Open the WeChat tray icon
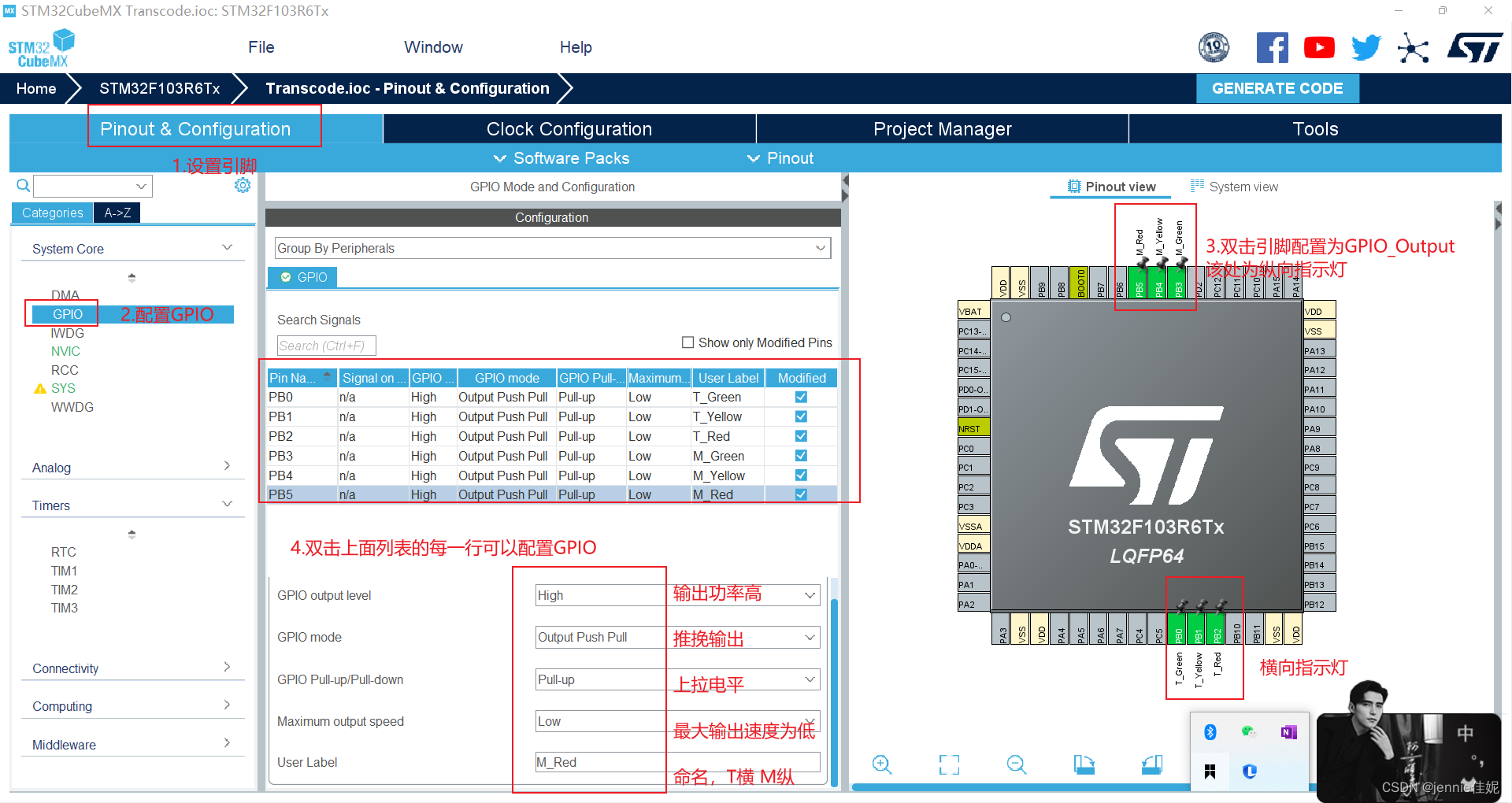The width and height of the screenshot is (1512, 803). pos(1248,732)
